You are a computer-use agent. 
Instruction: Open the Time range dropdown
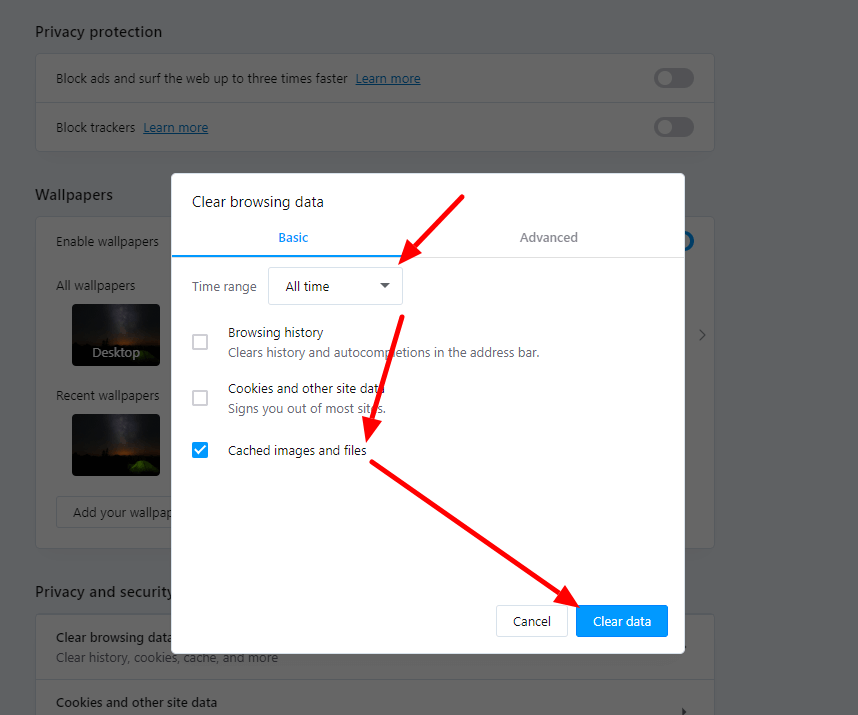(x=335, y=286)
